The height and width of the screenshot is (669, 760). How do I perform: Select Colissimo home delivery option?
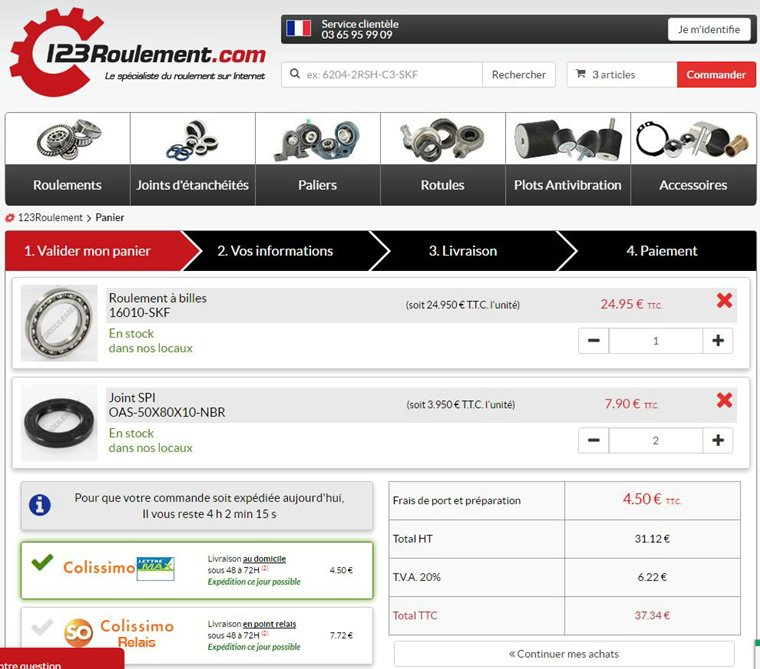(197, 571)
